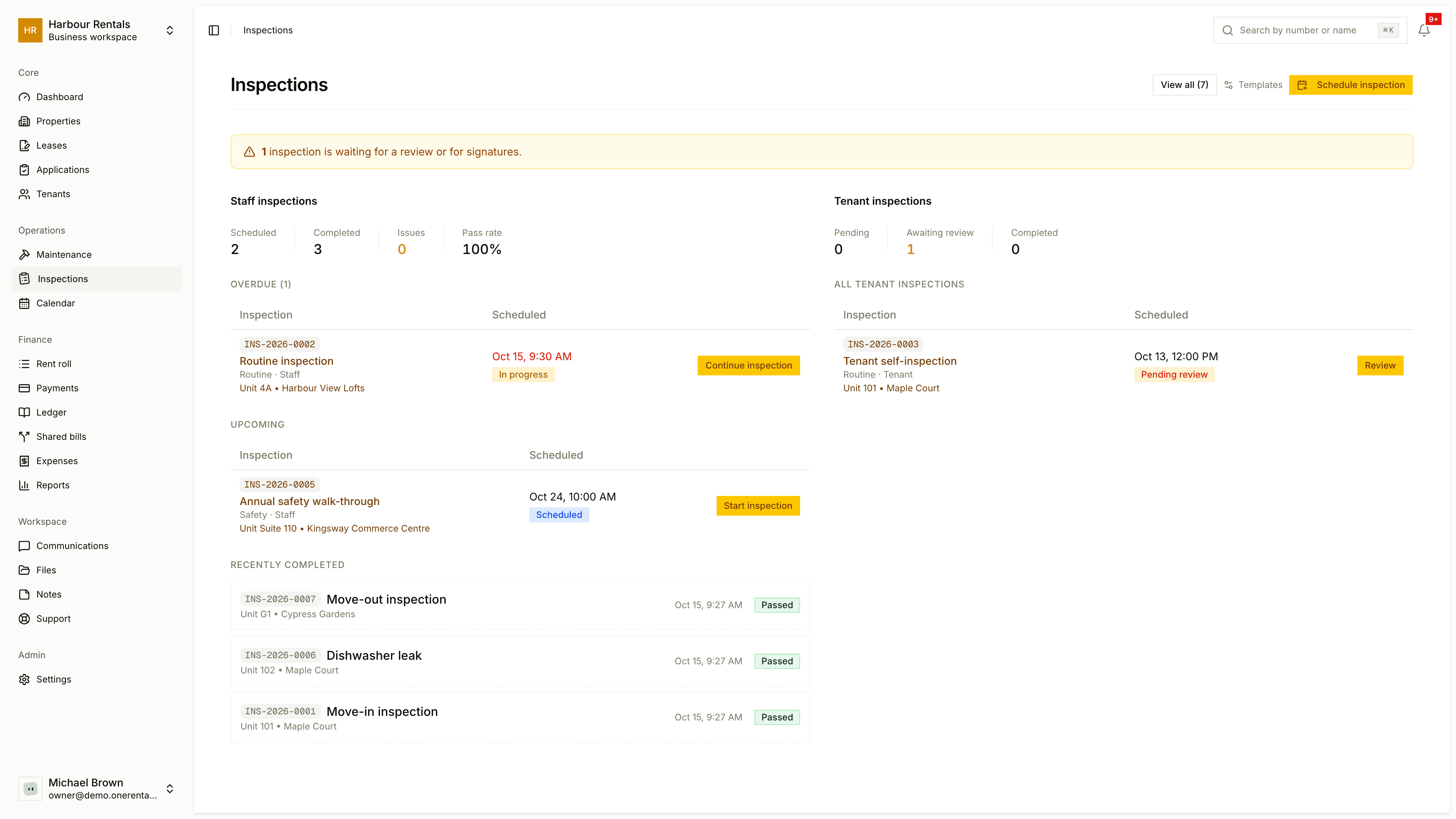The width and height of the screenshot is (1456, 819).
Task: Open the Move-out inspection completed row
Action: pyautogui.click(x=520, y=606)
